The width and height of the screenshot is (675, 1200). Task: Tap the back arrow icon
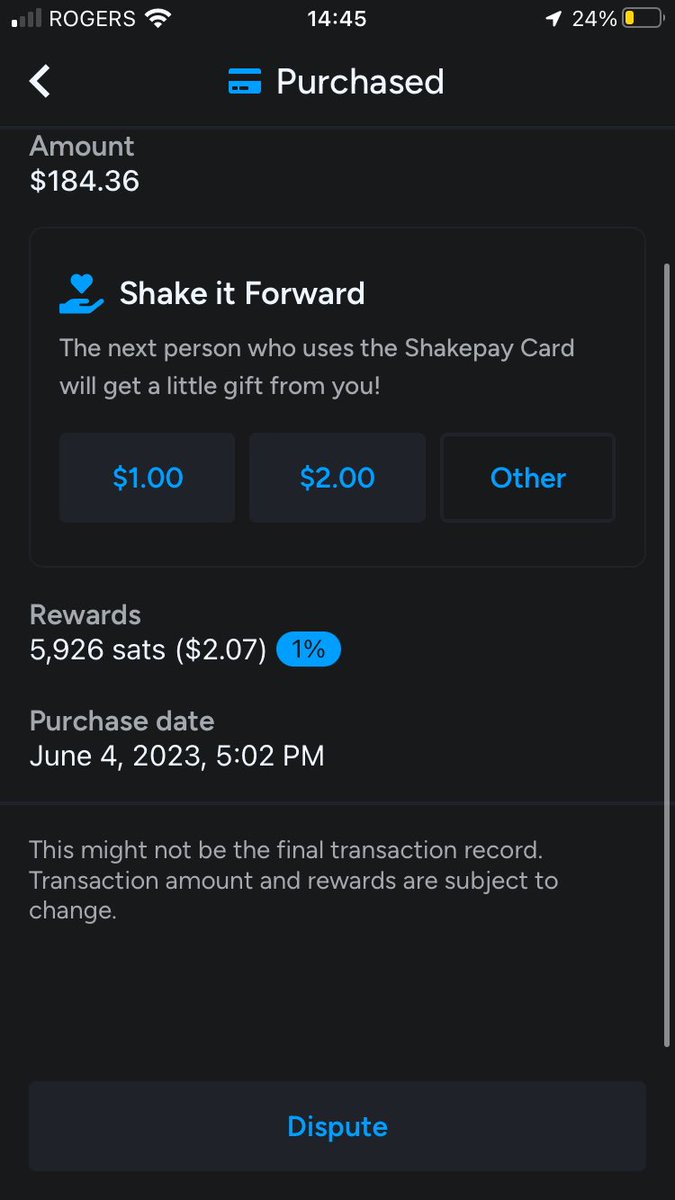(x=39, y=81)
